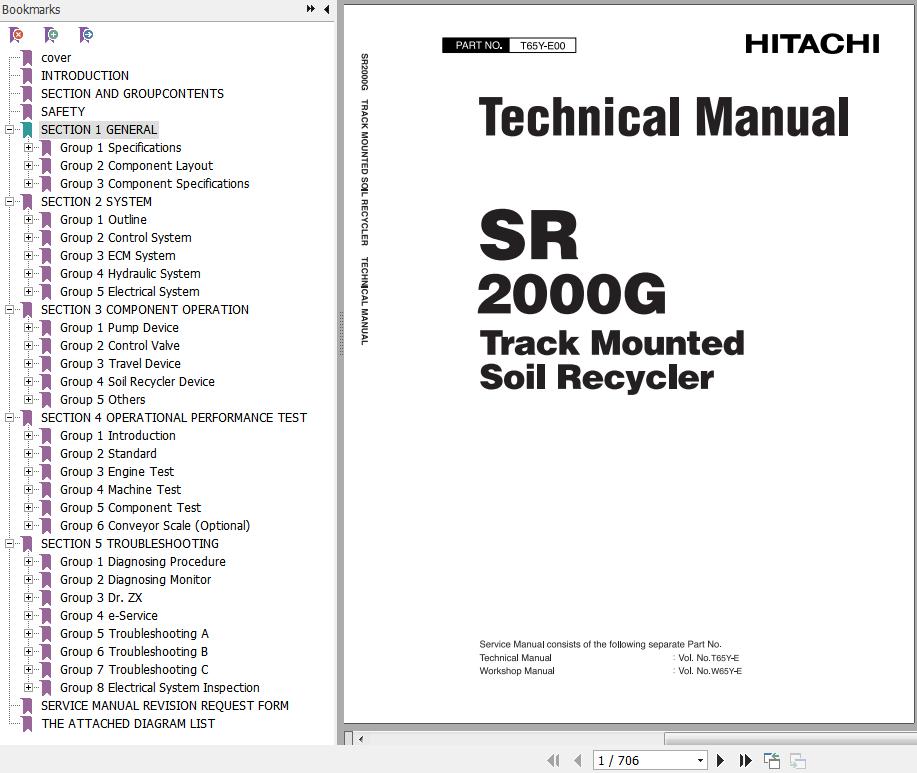Screen dimensions: 917x773
Task: Open the page number dropdown arrow
Action: point(700,760)
